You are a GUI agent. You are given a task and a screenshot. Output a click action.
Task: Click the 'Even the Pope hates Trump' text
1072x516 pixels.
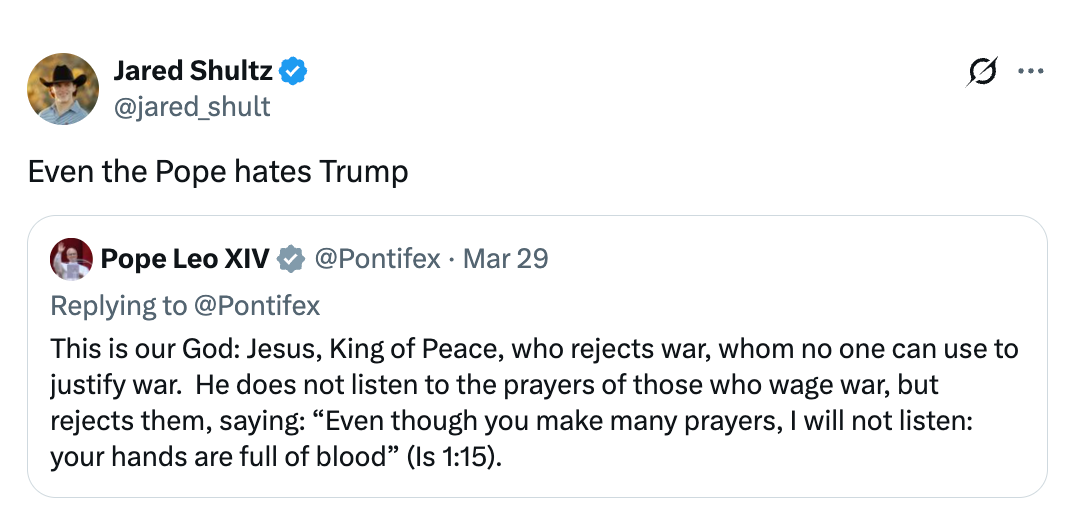pyautogui.click(x=218, y=172)
